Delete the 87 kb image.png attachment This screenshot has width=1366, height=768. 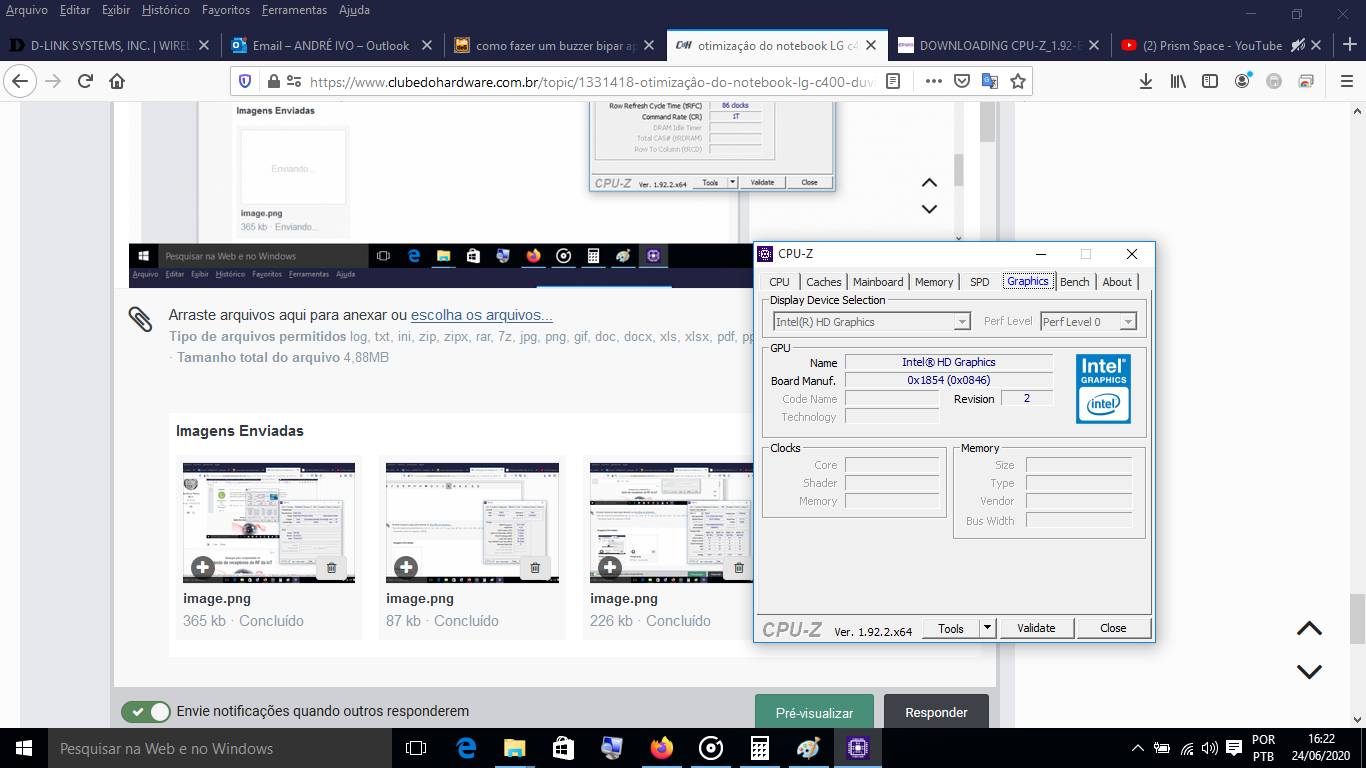pyautogui.click(x=535, y=567)
